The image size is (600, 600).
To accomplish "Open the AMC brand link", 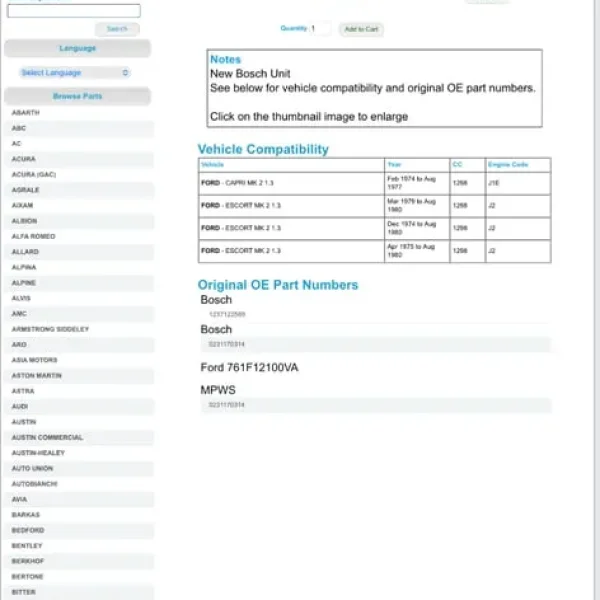I will coord(19,314).
